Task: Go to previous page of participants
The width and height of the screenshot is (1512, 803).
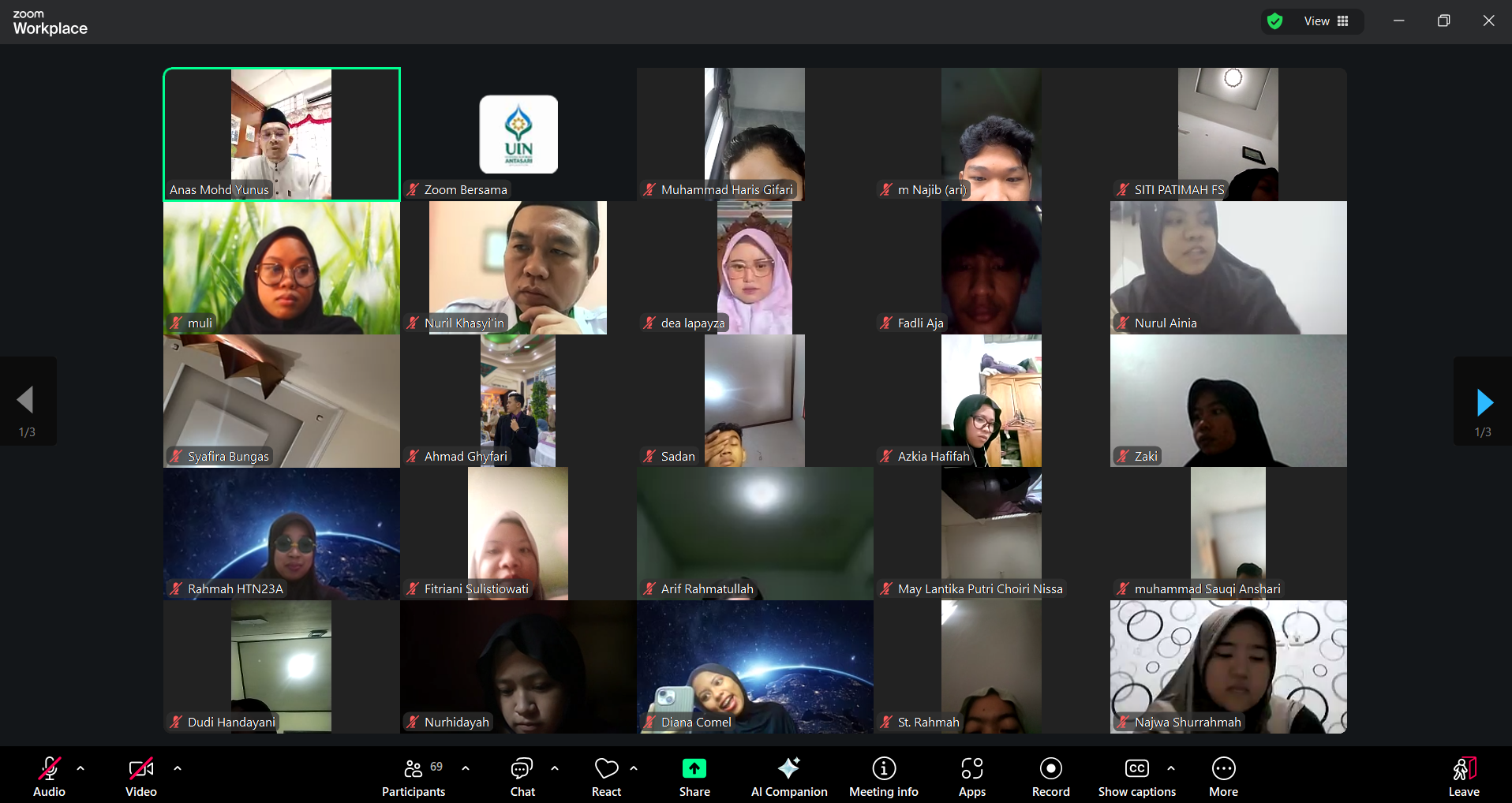Action: pos(26,401)
